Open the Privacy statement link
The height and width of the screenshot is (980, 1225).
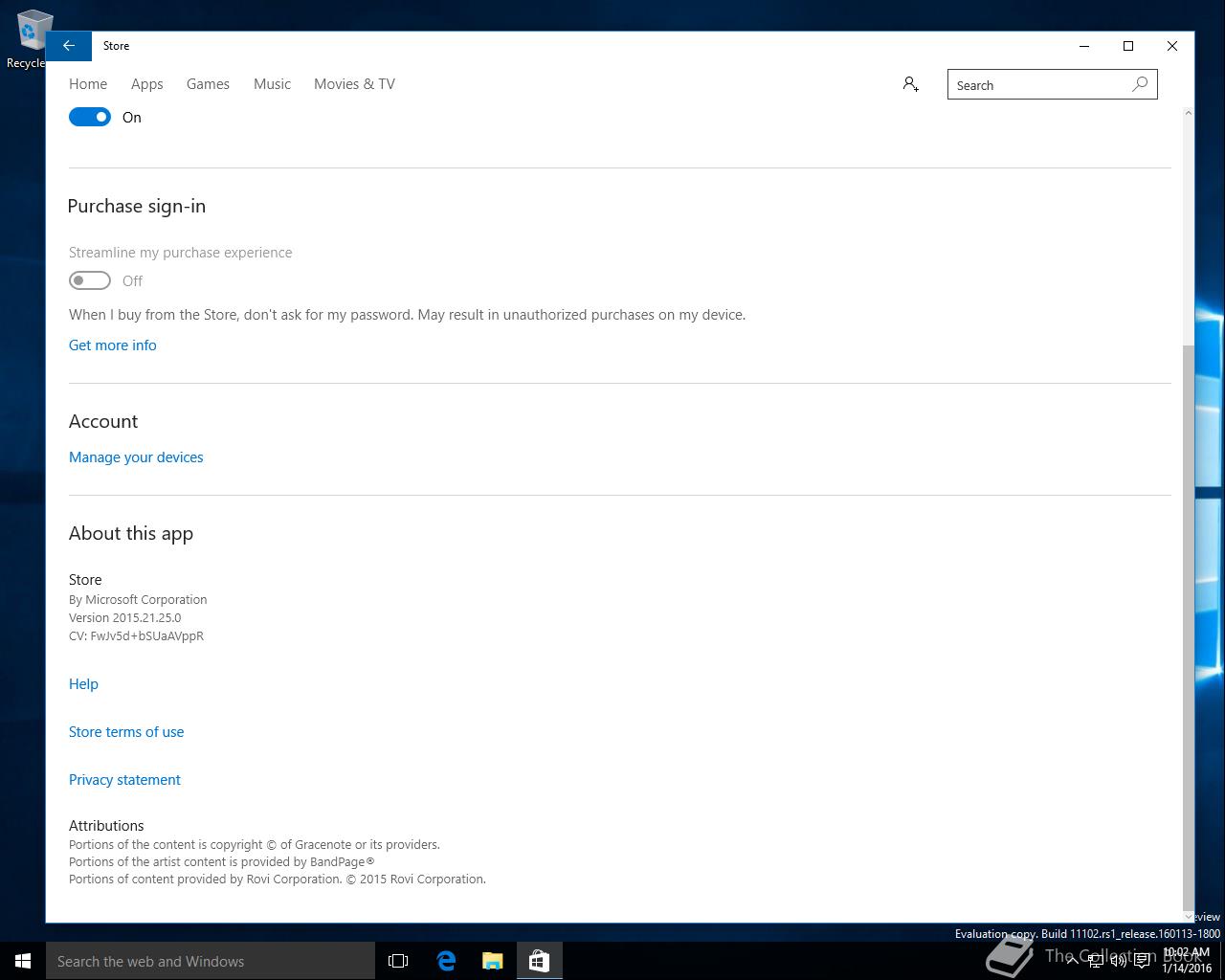[x=124, y=780]
